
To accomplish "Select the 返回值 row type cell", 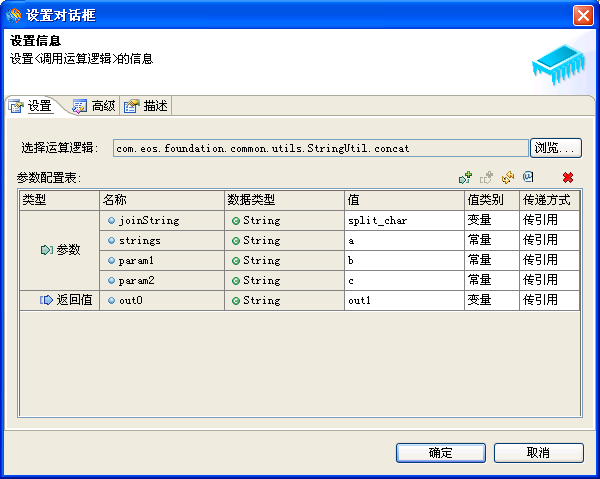I will [59, 299].
